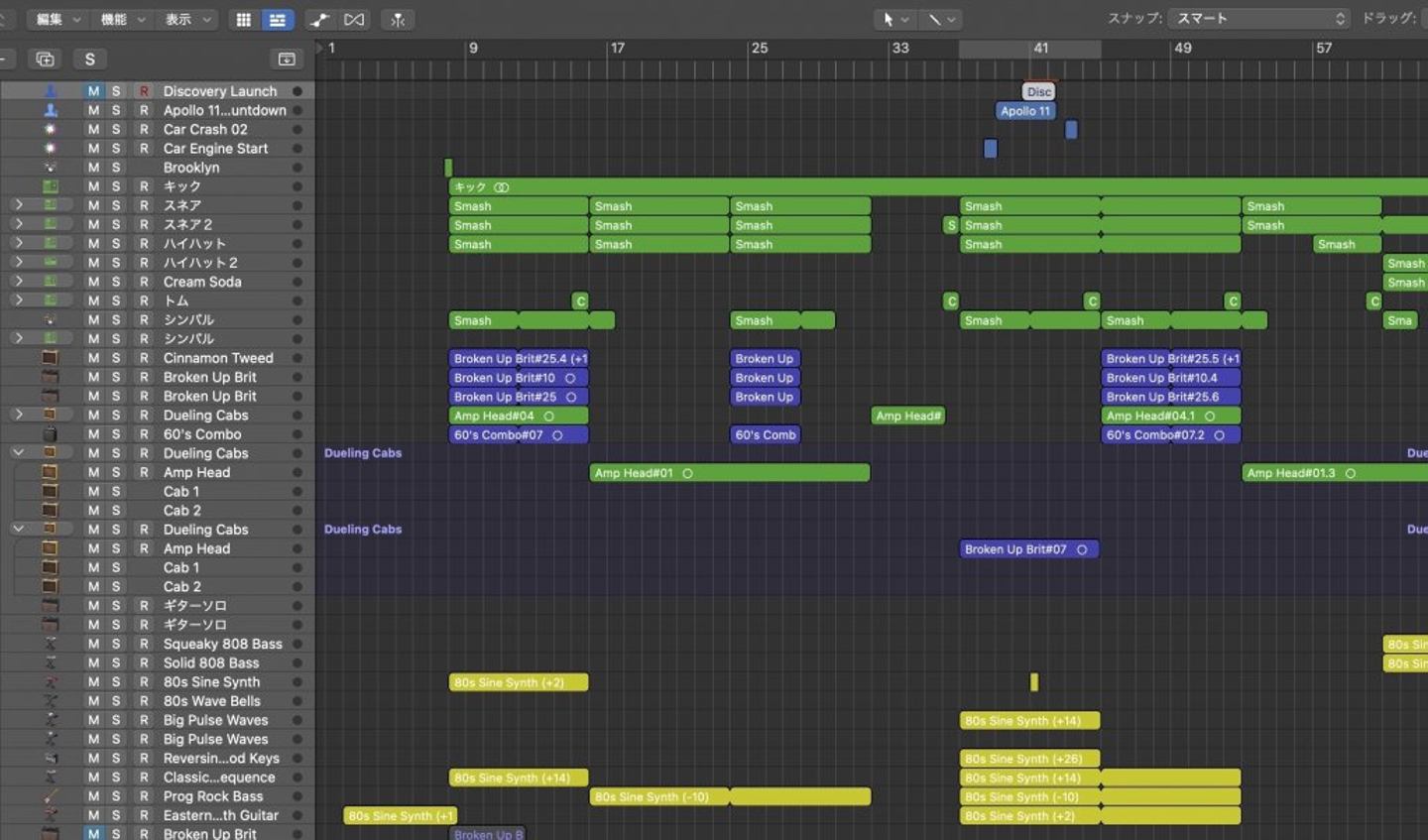Click the import tray icon above the track list
Screen dimensions: 1428x840
coord(287,60)
